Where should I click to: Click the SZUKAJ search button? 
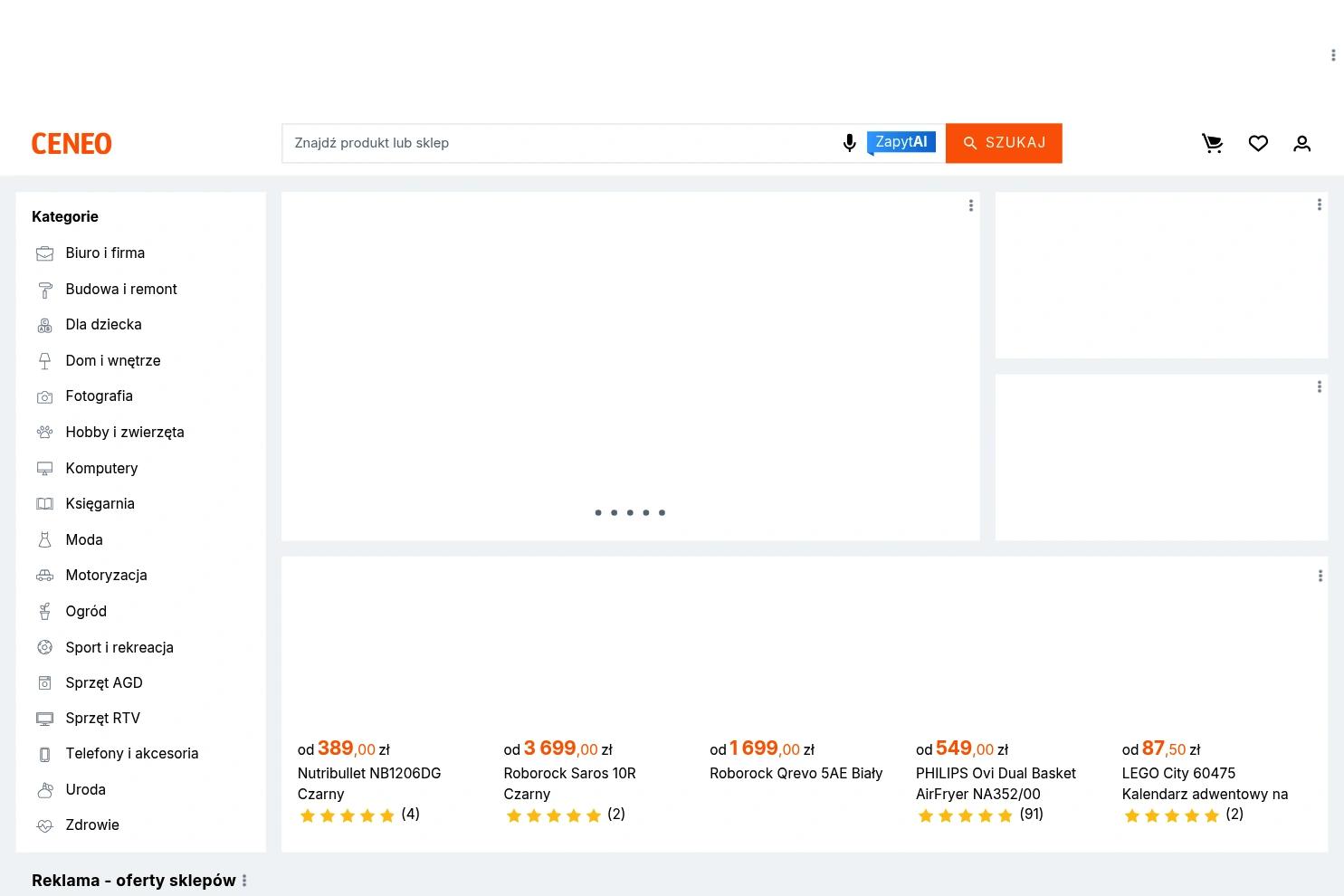tap(1004, 143)
